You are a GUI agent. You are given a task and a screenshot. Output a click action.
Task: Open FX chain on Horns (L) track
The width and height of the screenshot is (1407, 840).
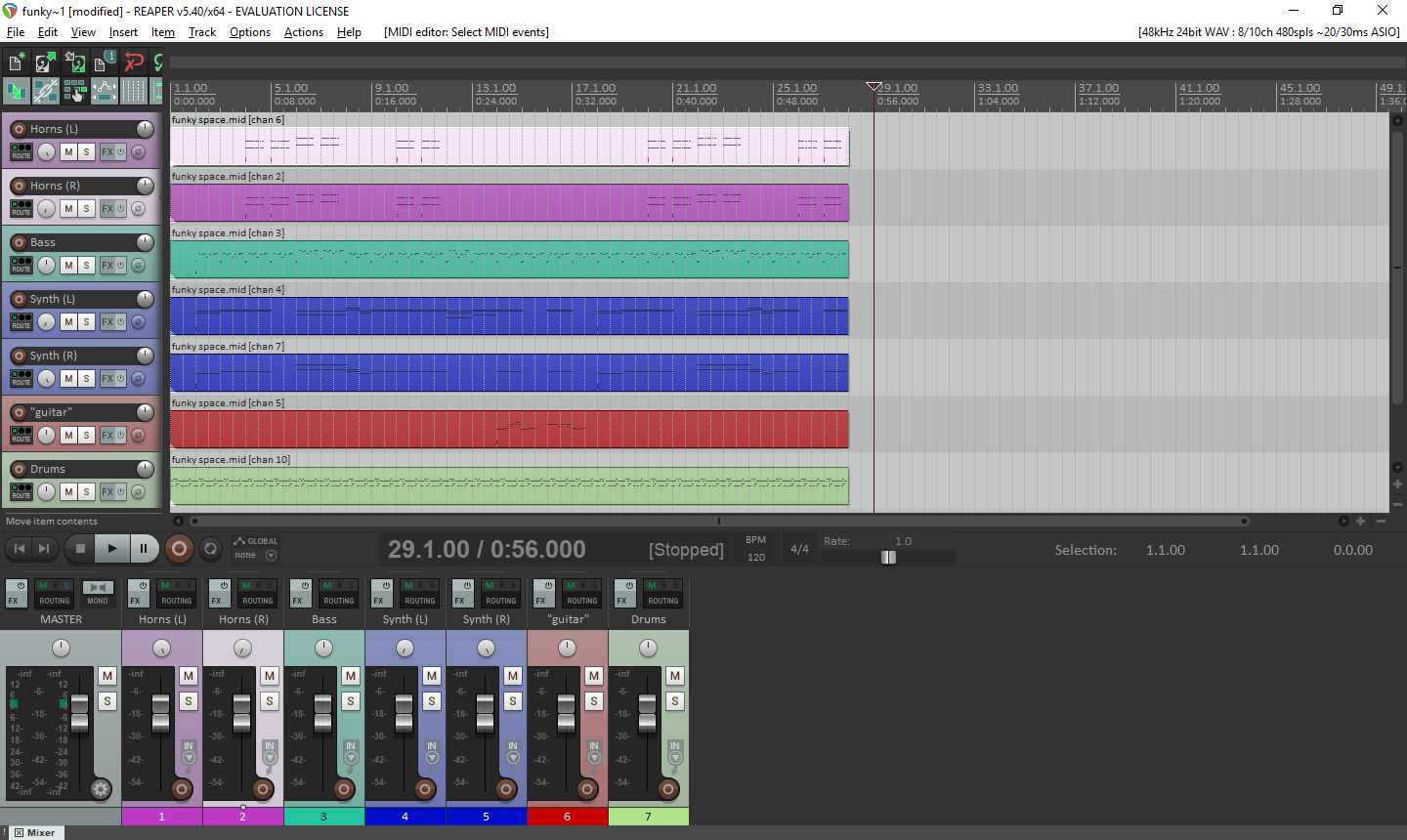click(107, 152)
